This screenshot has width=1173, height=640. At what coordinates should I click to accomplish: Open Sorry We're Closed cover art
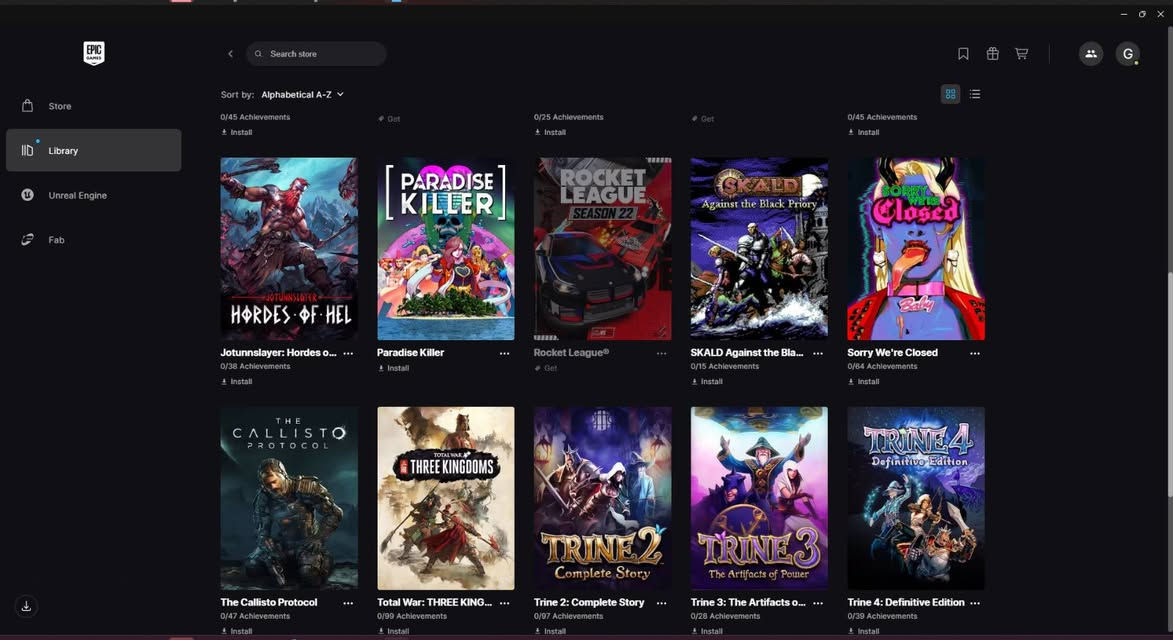(x=916, y=249)
